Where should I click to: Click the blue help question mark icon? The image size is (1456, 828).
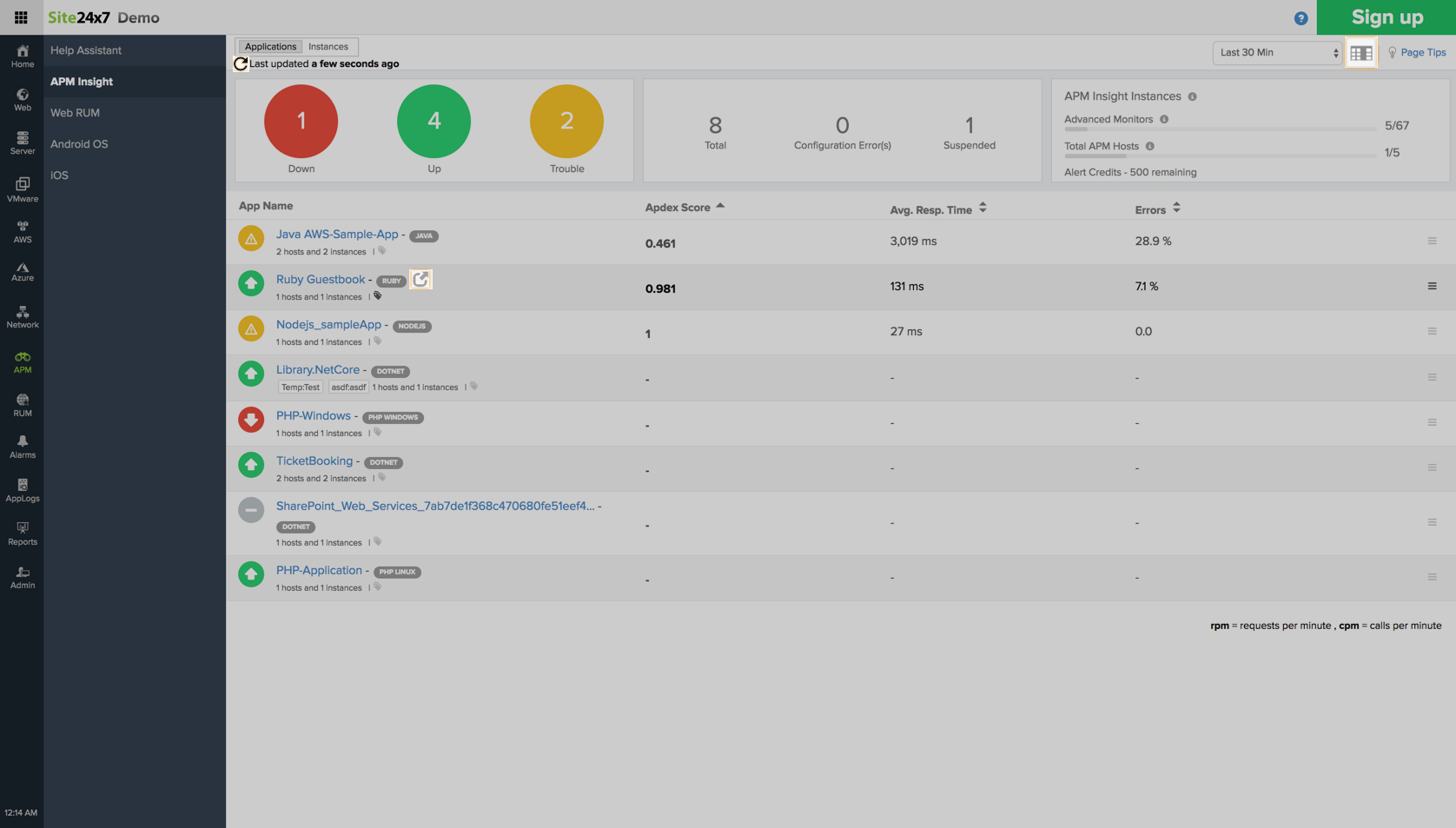point(1300,18)
